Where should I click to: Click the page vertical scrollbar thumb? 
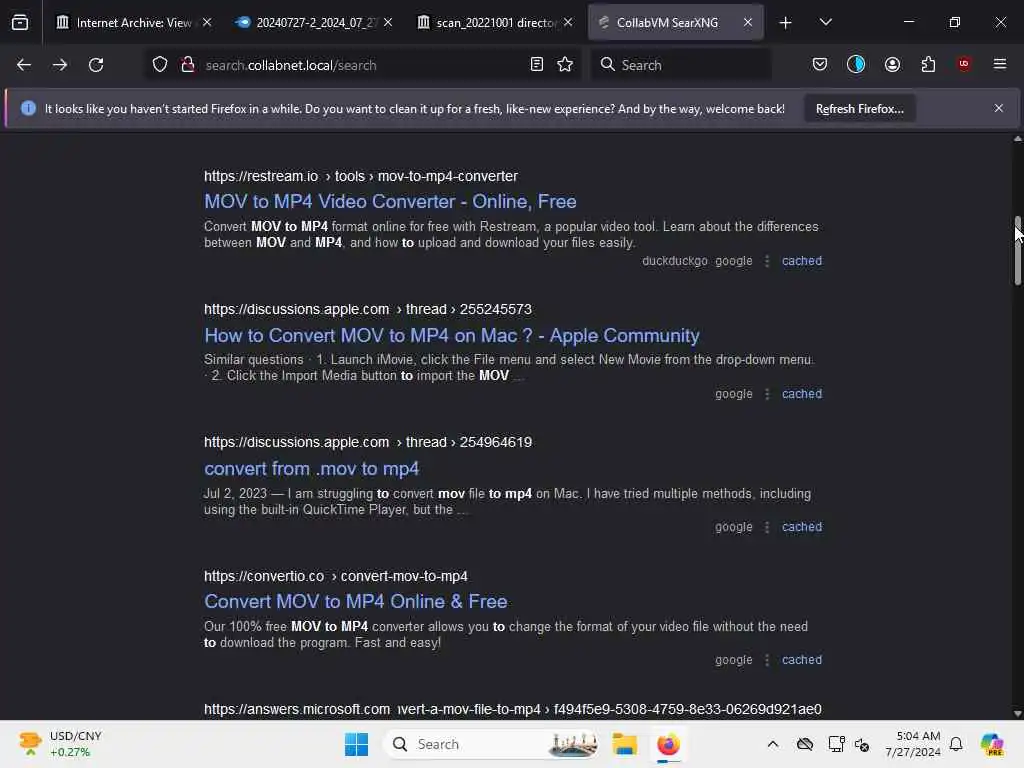click(x=1017, y=251)
